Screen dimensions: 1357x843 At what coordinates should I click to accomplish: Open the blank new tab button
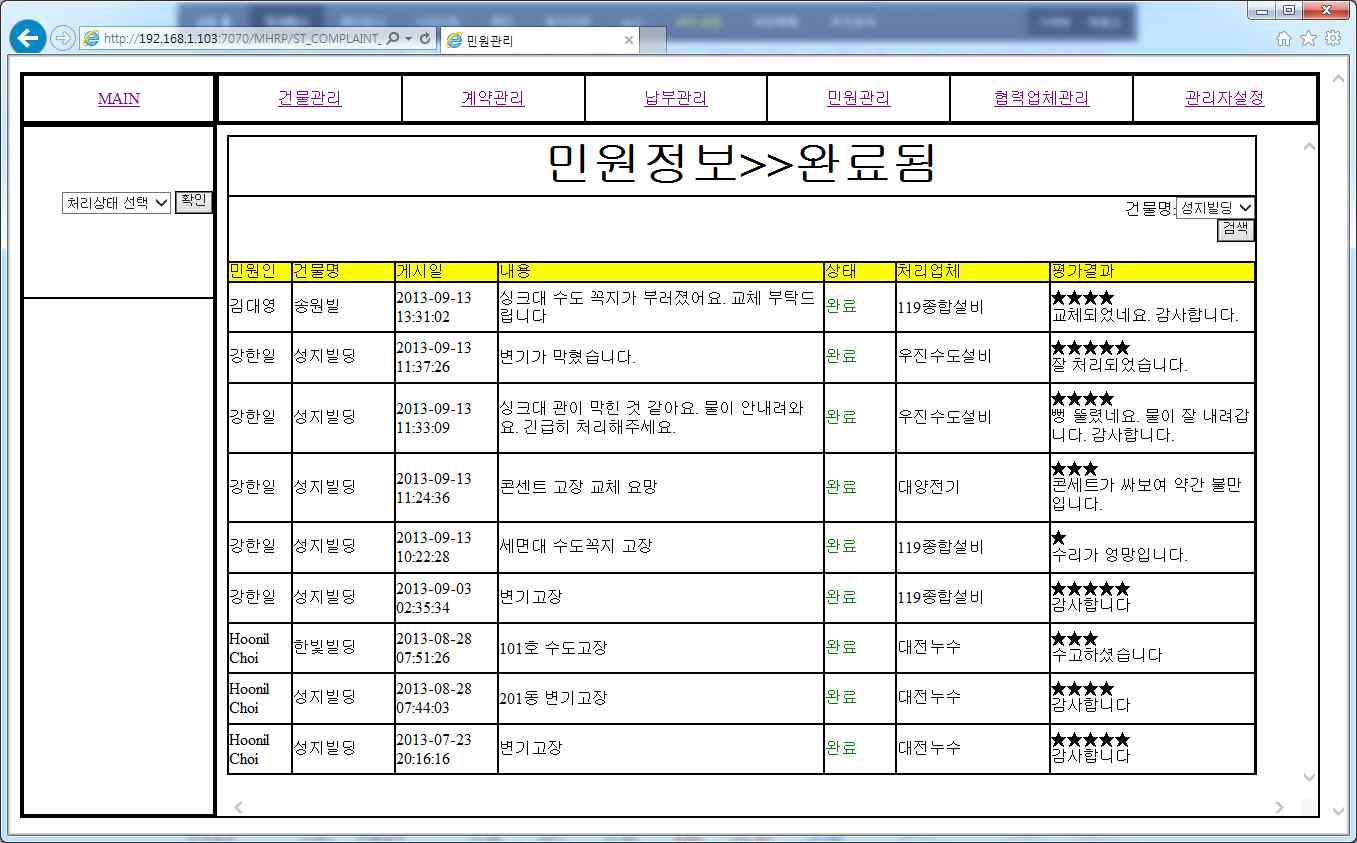653,40
